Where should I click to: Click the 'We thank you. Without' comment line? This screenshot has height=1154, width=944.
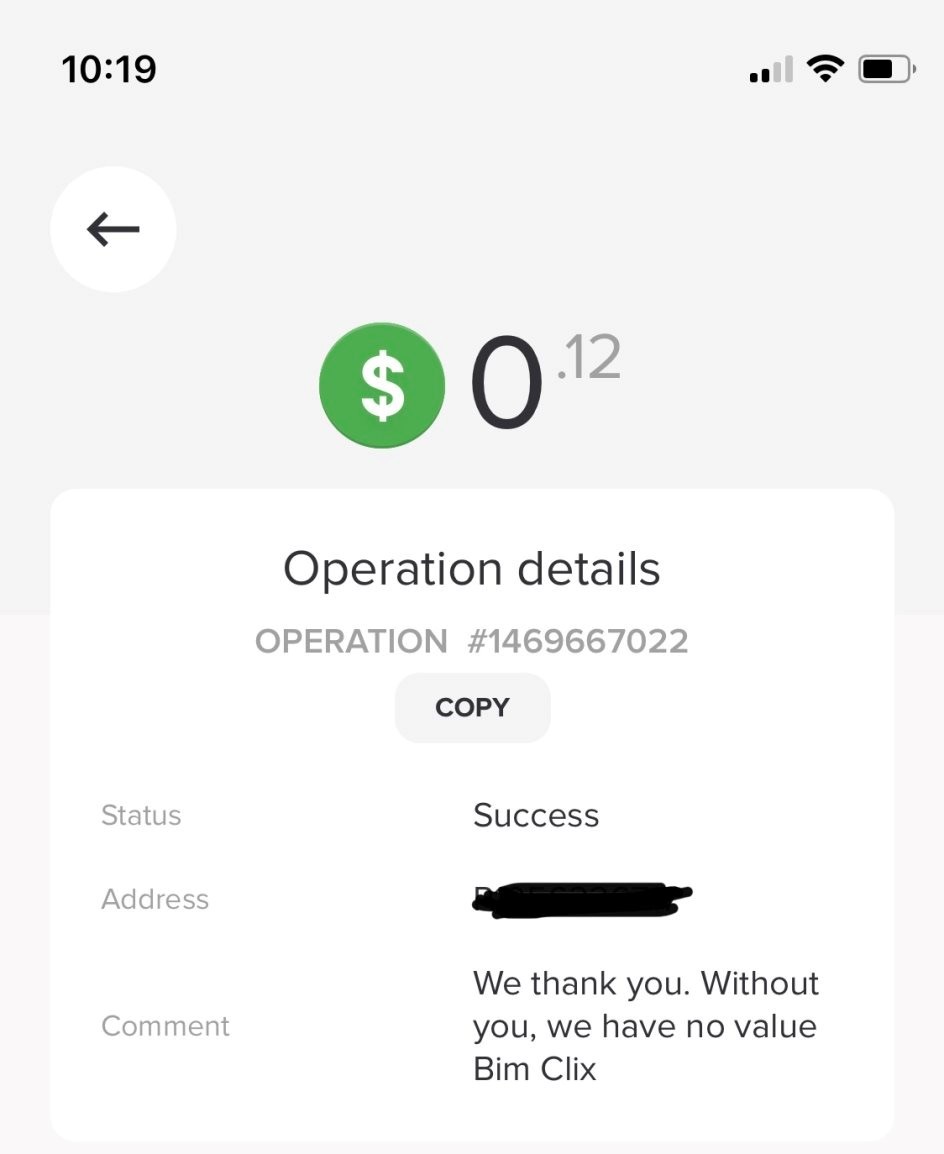[646, 983]
